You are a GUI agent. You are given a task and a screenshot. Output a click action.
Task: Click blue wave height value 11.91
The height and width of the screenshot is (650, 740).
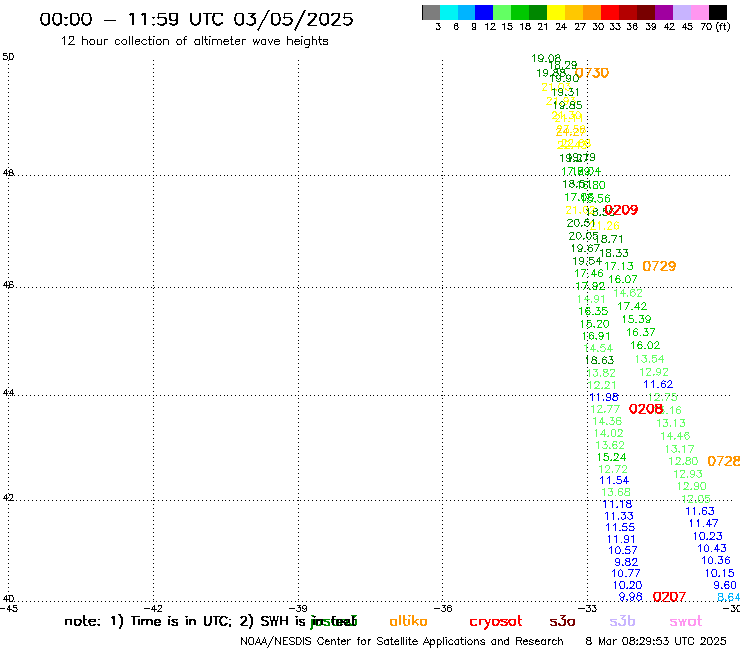click(621, 540)
